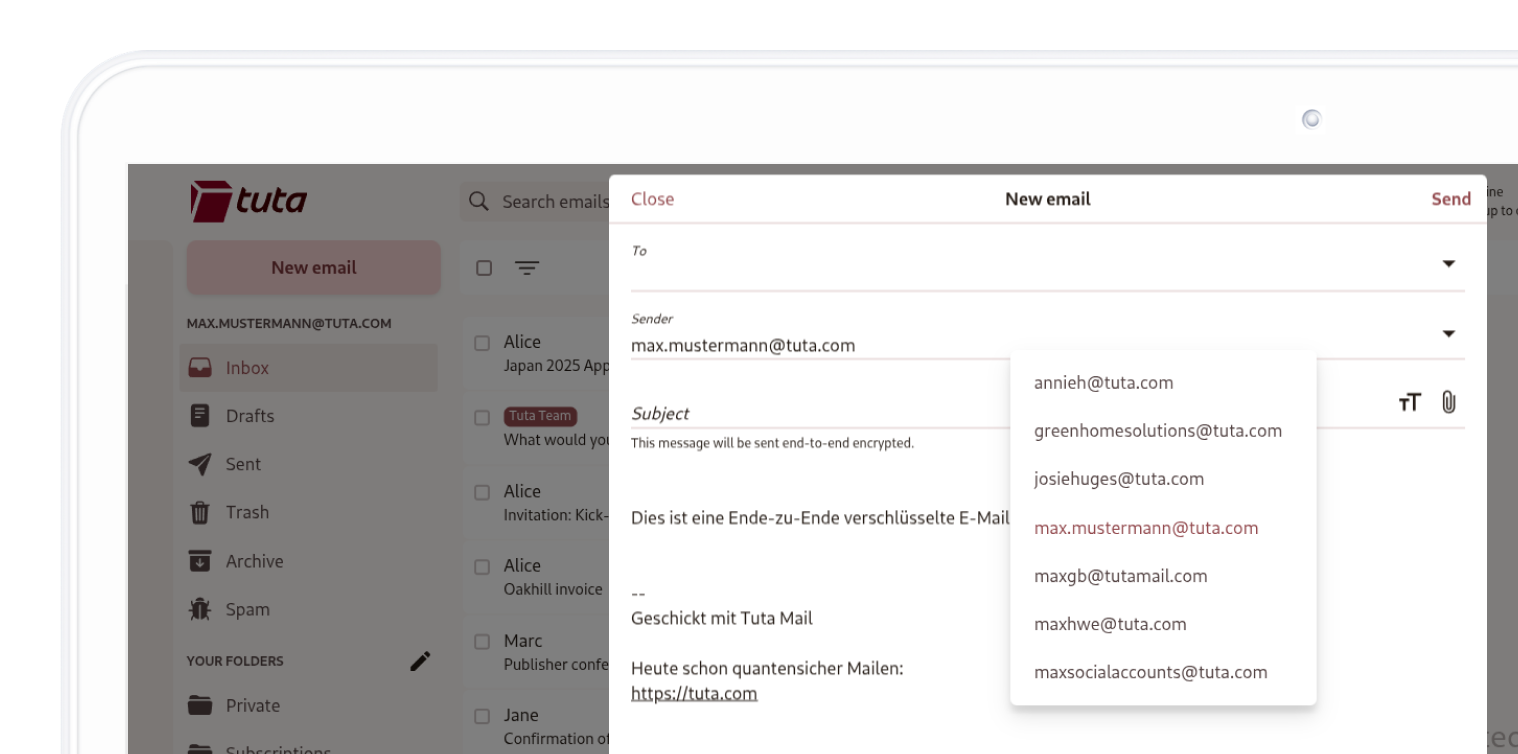
Task: Toggle the text formatting toolbar icon
Action: tap(1410, 402)
